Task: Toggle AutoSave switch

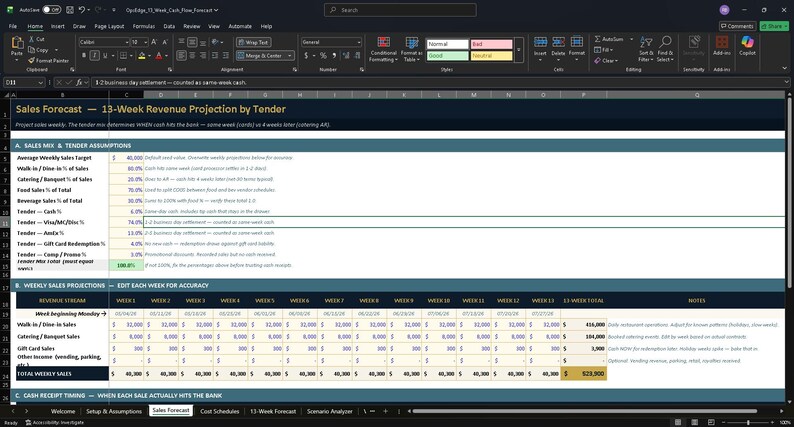Action: coord(52,10)
